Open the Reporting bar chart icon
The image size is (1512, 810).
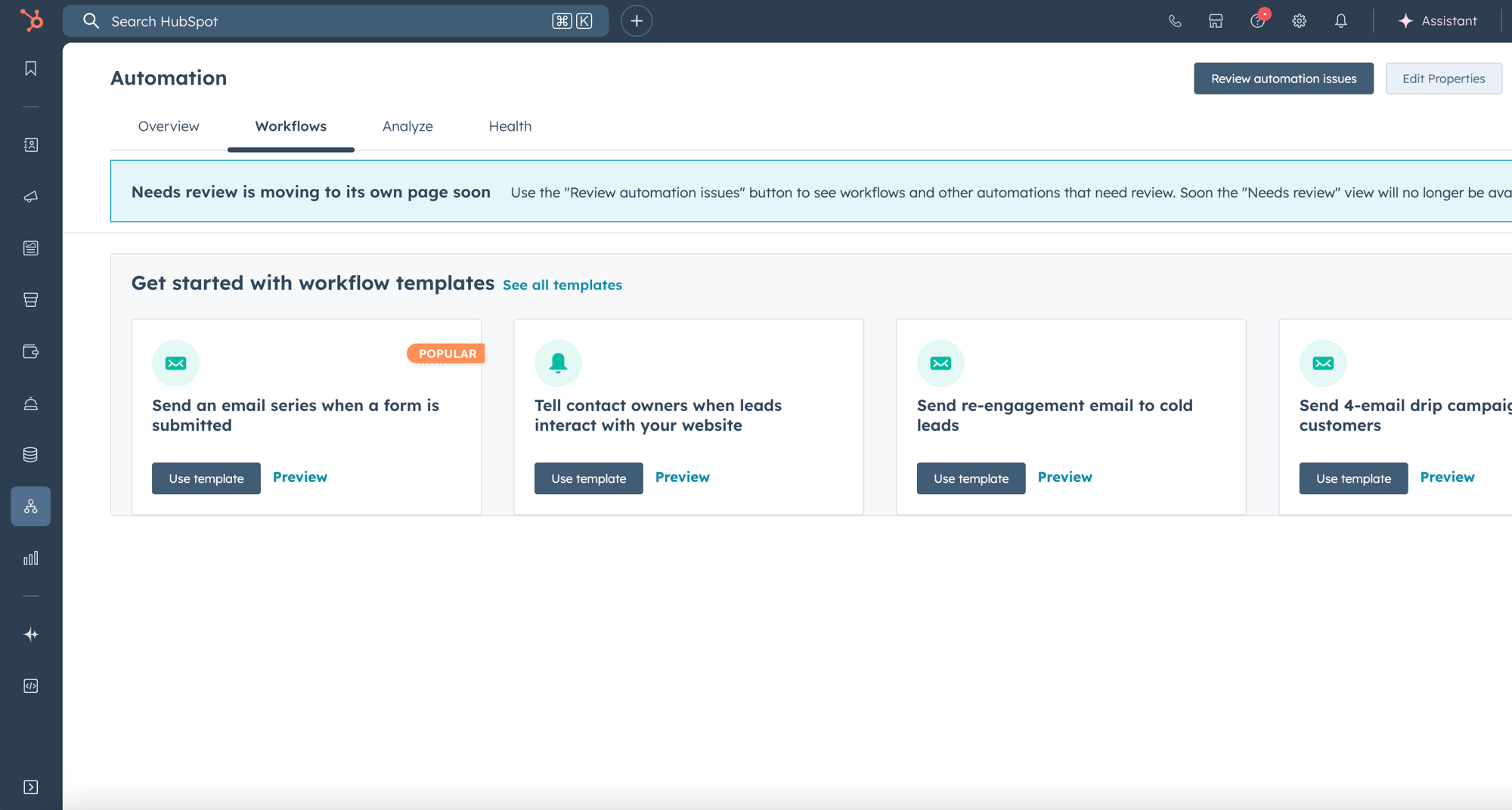[31, 558]
